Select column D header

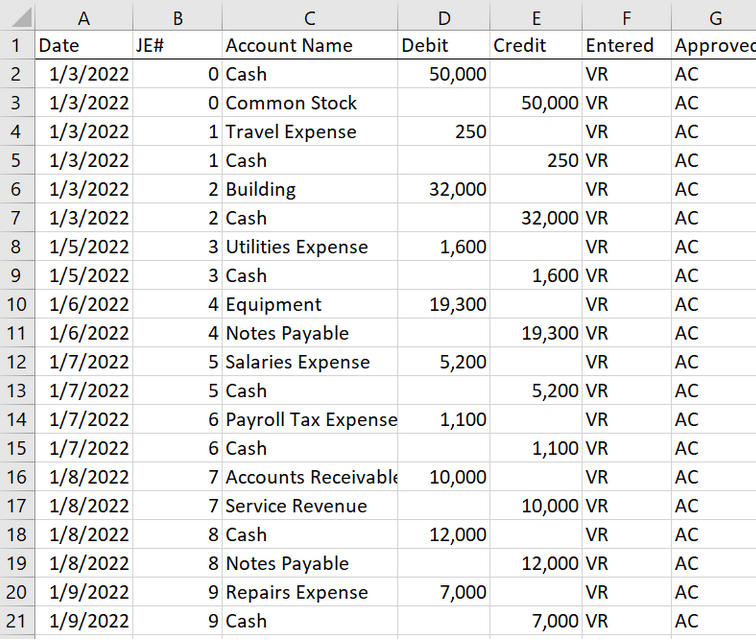[444, 17]
